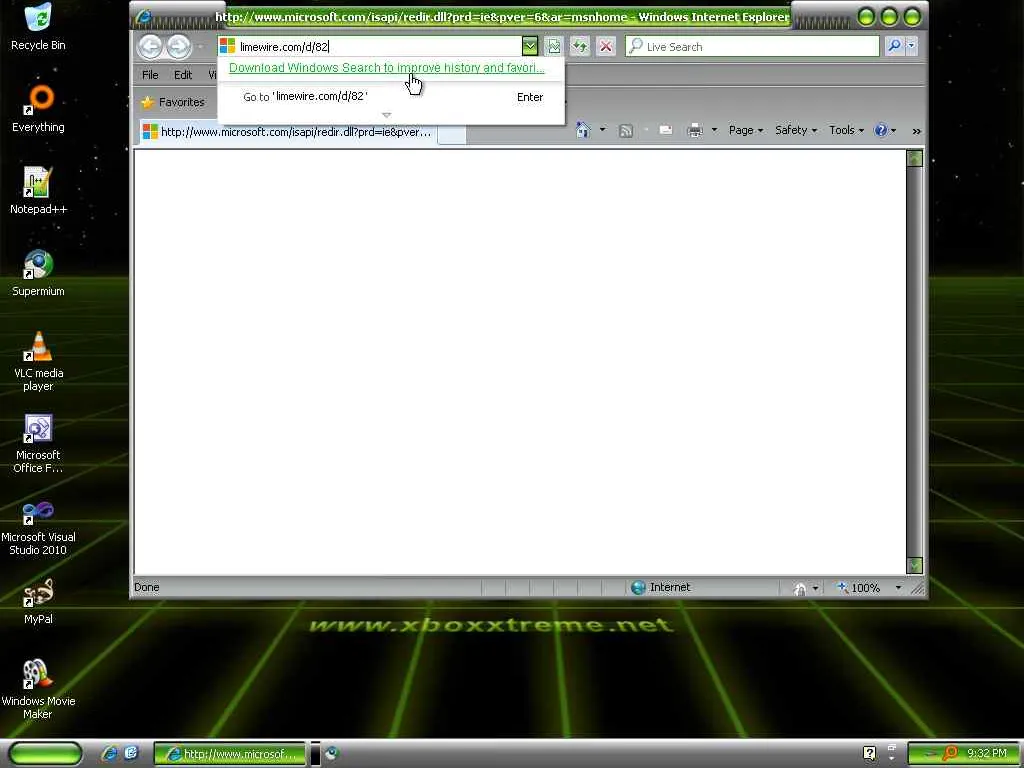Click the 9:32 PM clock
Image resolution: width=1024 pixels, height=768 pixels.
987,754
